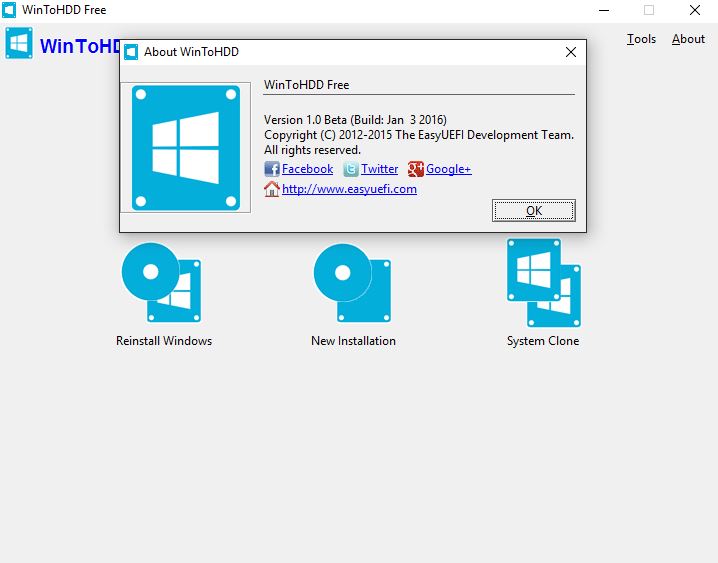This screenshot has width=718, height=563.
Task: Click the large WinToHDD logo in About dialog
Action: [x=185, y=147]
